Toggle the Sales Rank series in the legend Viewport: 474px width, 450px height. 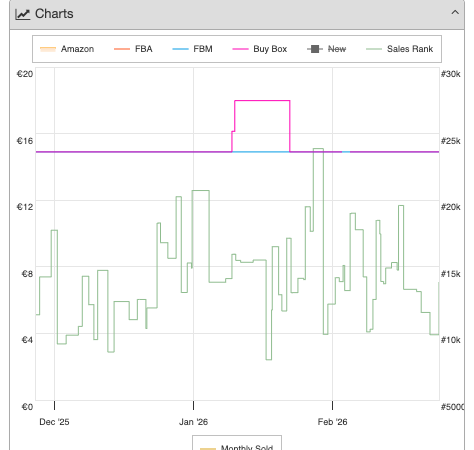click(399, 49)
